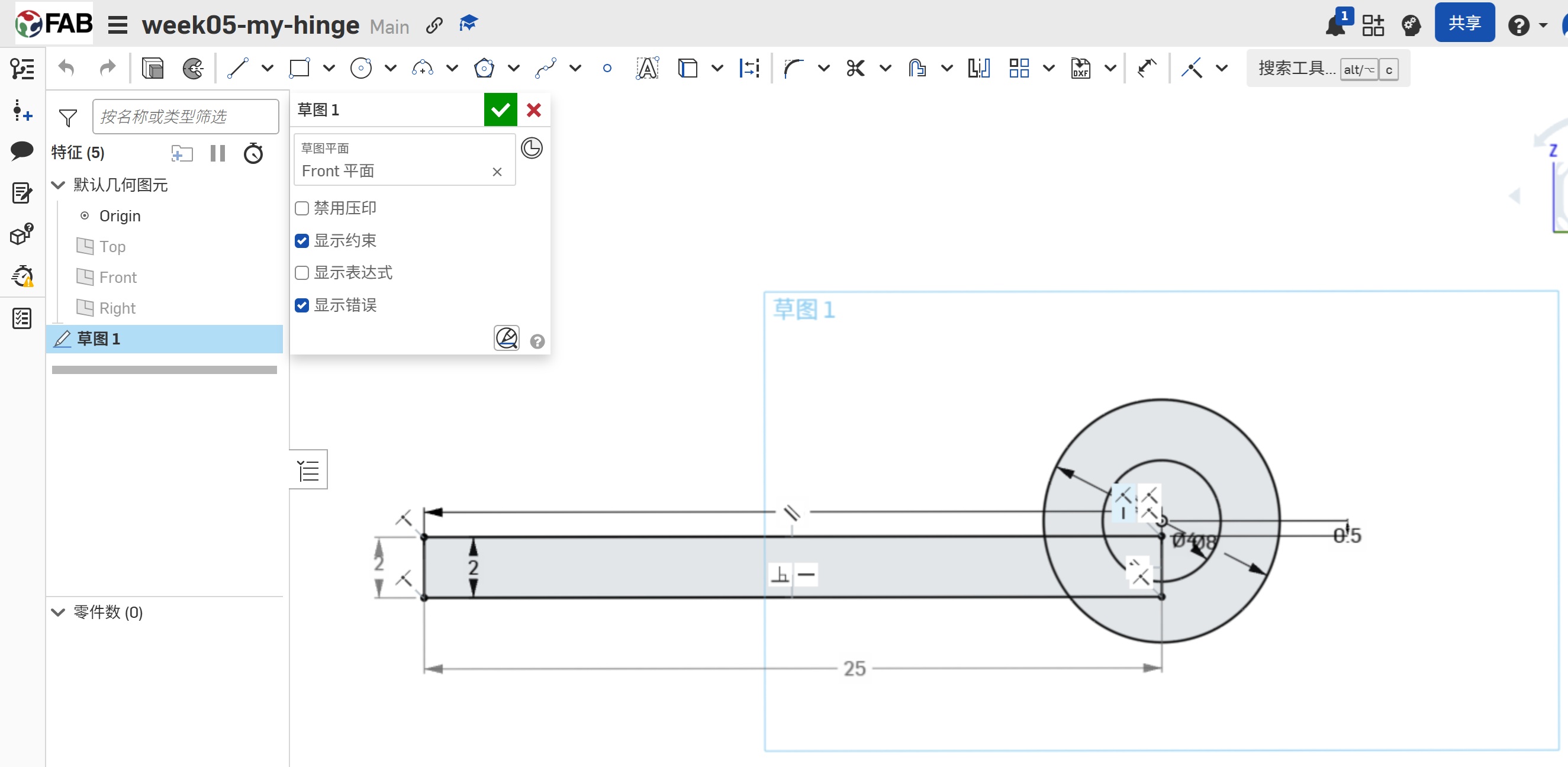Image resolution: width=1568 pixels, height=767 pixels.
Task: Select the Circle sketch tool
Action: (x=361, y=68)
